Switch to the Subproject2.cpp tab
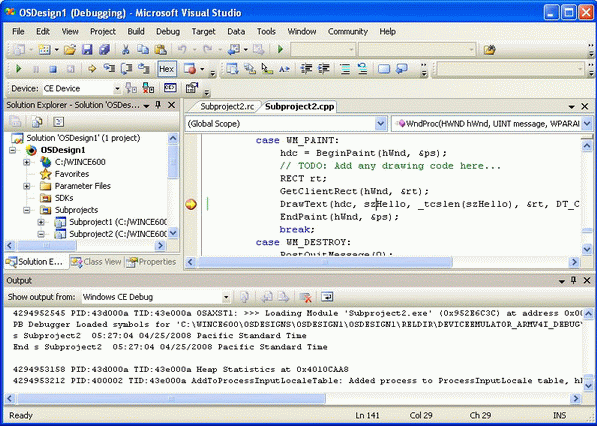The height and width of the screenshot is (426, 597). (x=300, y=107)
